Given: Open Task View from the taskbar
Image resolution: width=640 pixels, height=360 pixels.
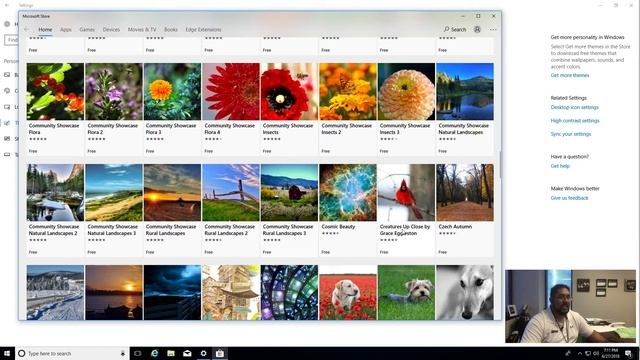Looking at the screenshot, I should pyautogui.click(x=138, y=353).
